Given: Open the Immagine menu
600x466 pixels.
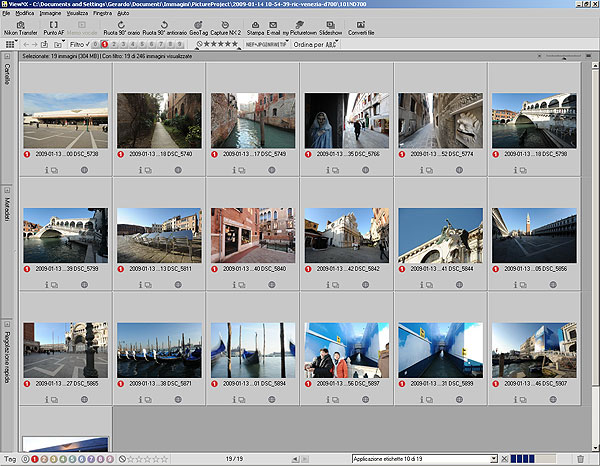Looking at the screenshot, I should (x=50, y=13).
